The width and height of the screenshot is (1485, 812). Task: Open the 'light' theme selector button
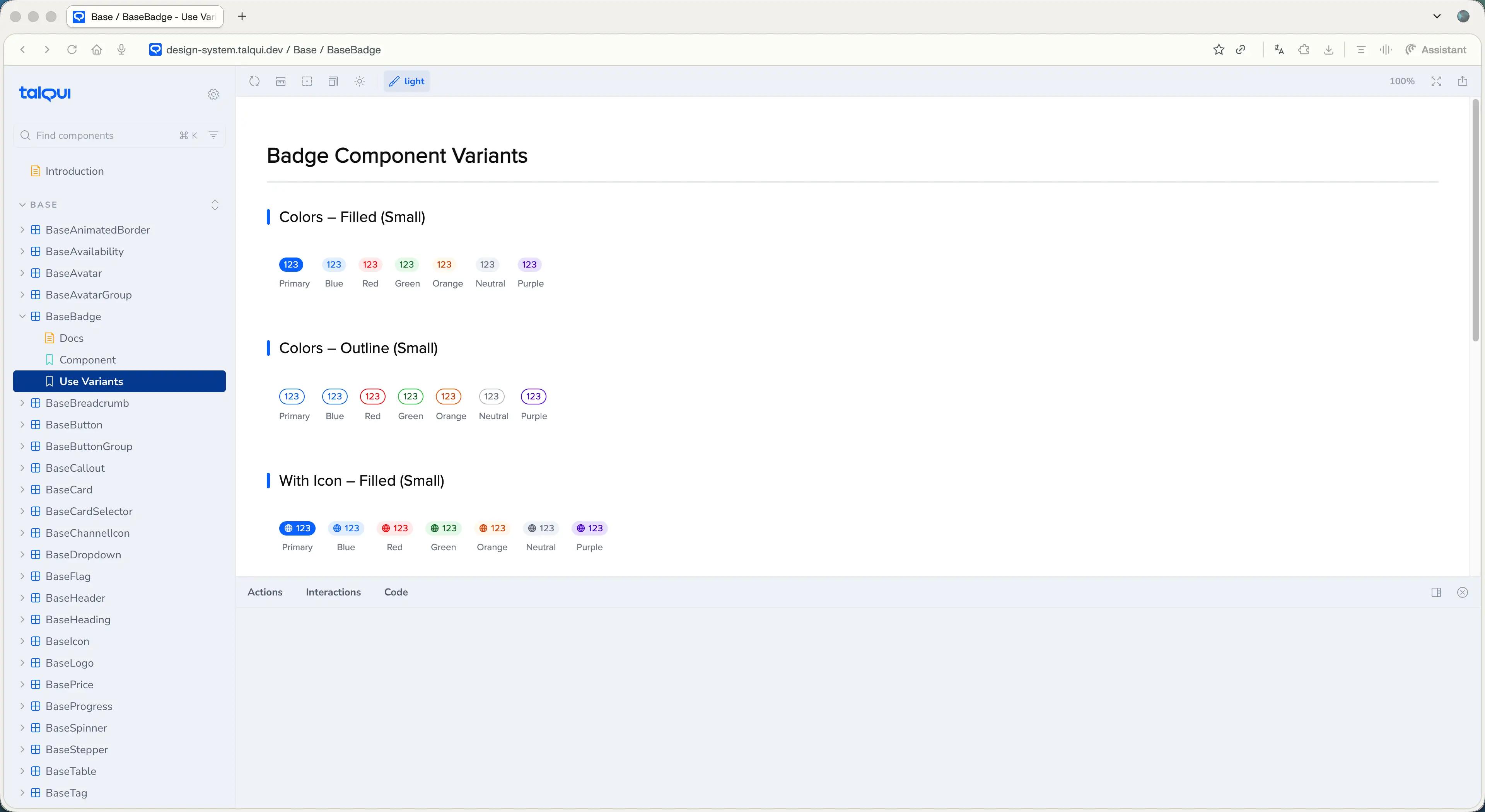coord(407,81)
